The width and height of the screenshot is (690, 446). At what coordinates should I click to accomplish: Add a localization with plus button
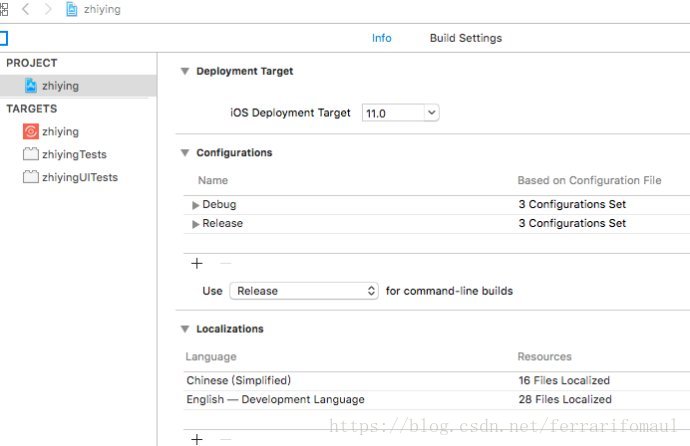point(197,439)
